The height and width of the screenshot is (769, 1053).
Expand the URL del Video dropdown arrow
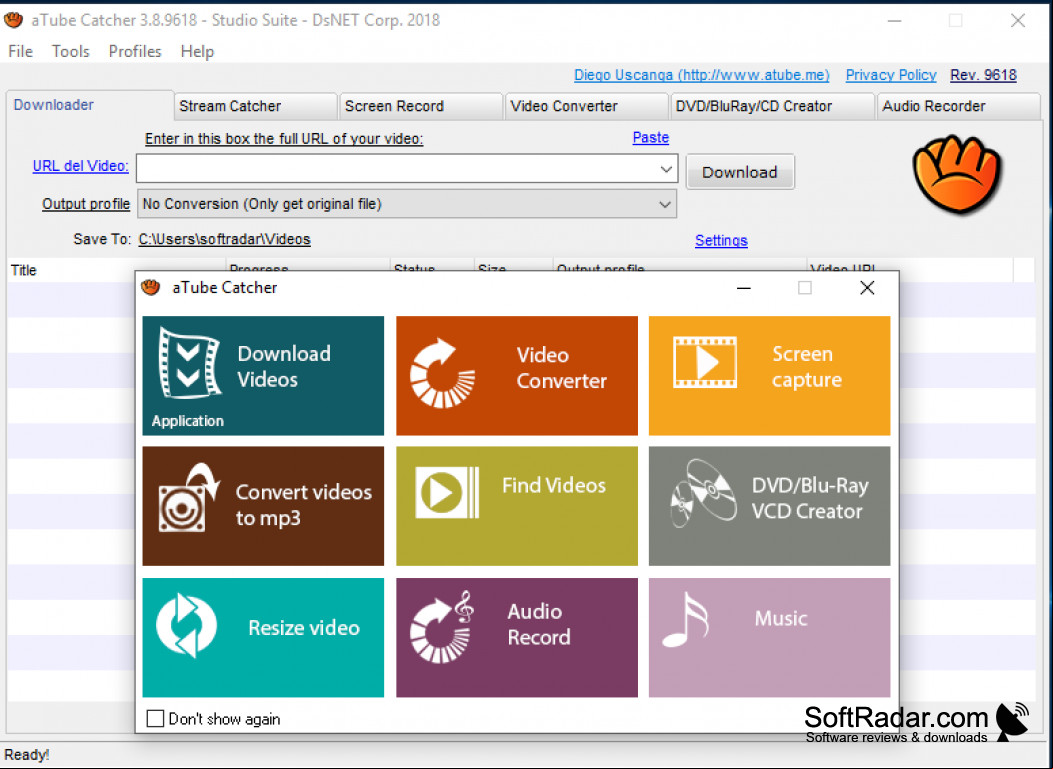pyautogui.click(x=666, y=169)
